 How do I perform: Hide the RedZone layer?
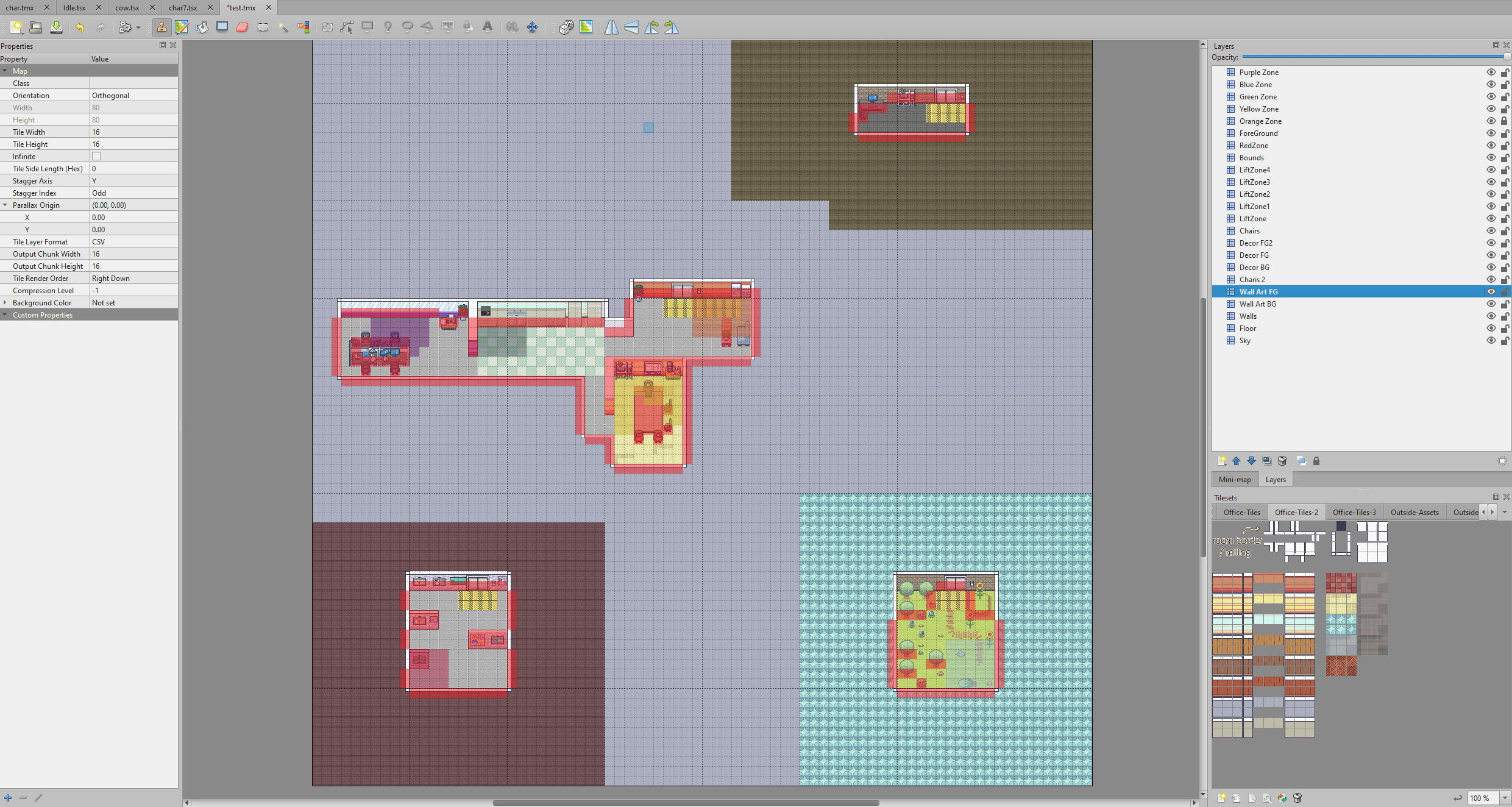pos(1491,145)
